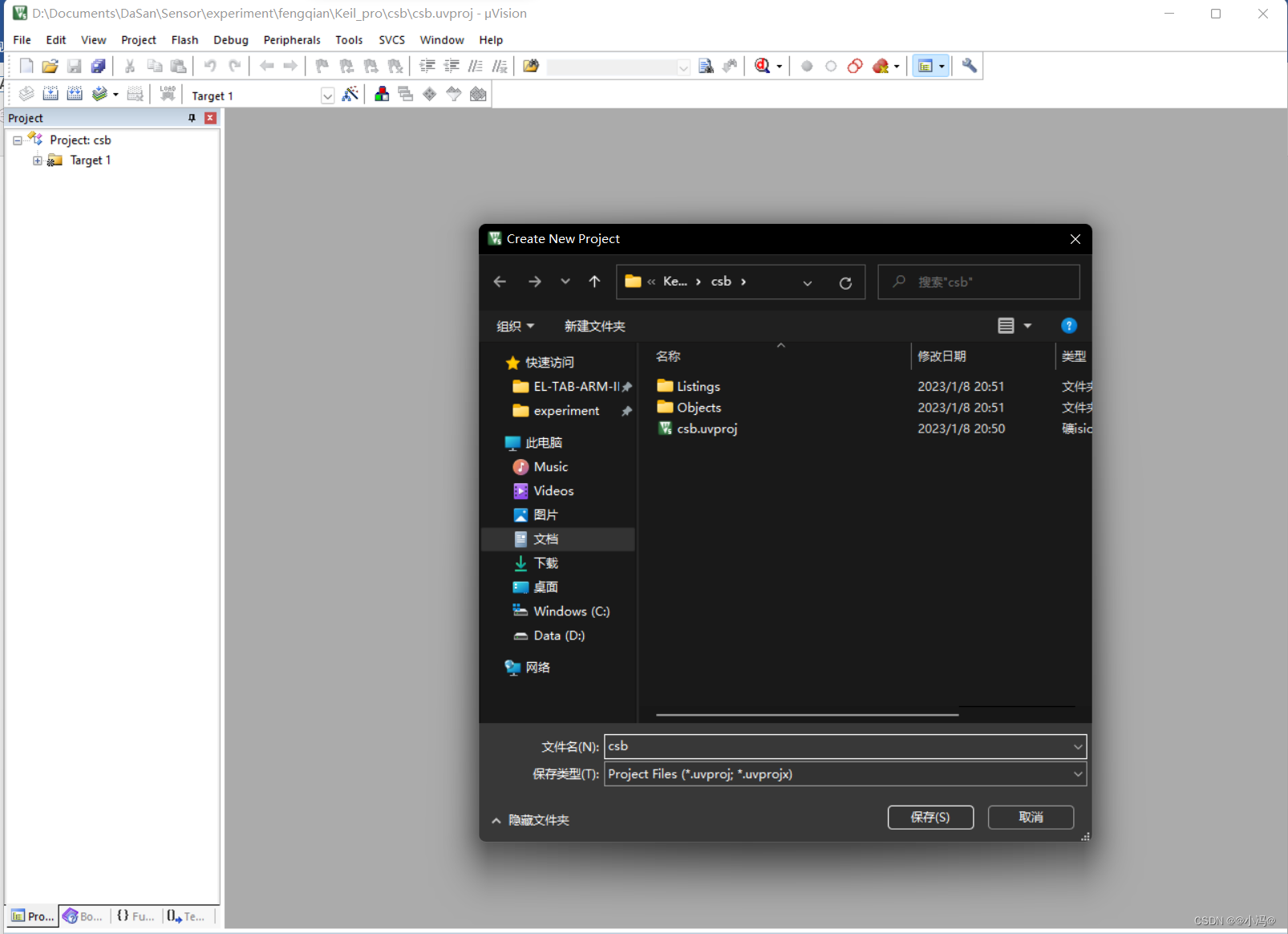Open the Flash menu
1288x934 pixels.
point(184,40)
